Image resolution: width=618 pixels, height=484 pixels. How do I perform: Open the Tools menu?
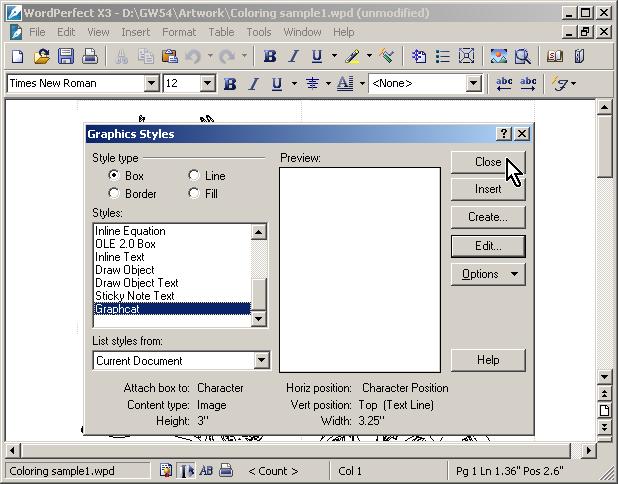(259, 32)
